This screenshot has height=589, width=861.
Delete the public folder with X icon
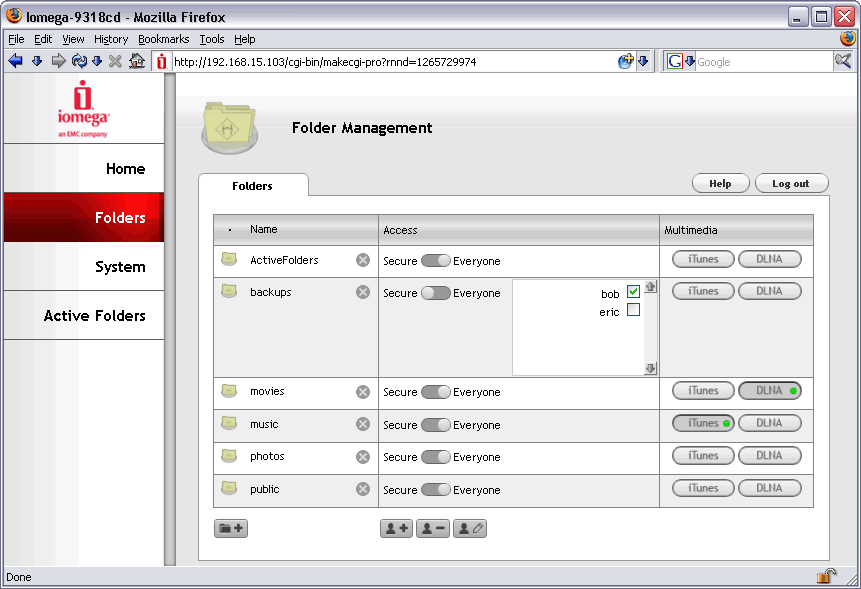(x=362, y=489)
